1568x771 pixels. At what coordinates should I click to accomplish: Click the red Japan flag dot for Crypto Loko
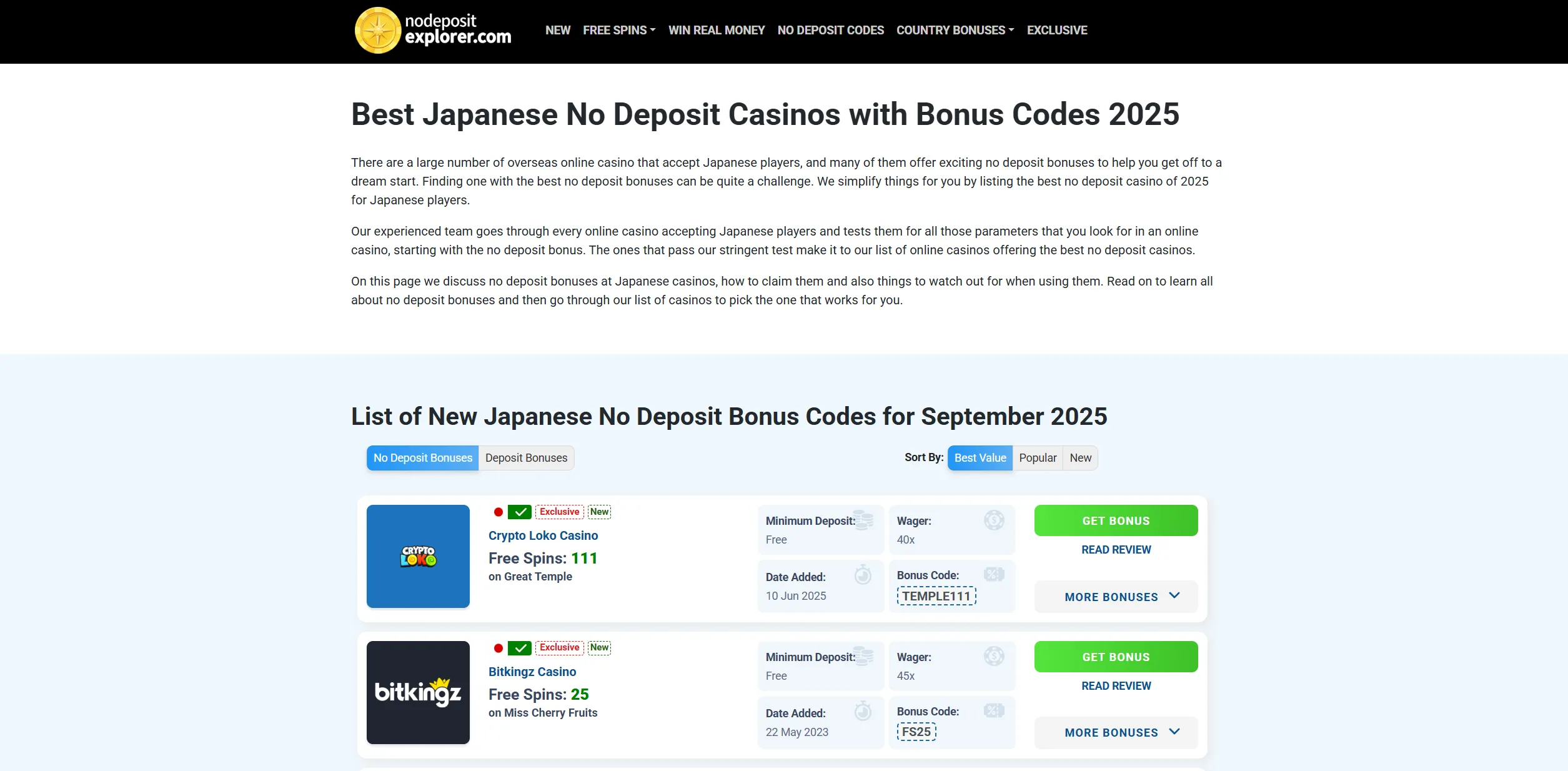(498, 512)
